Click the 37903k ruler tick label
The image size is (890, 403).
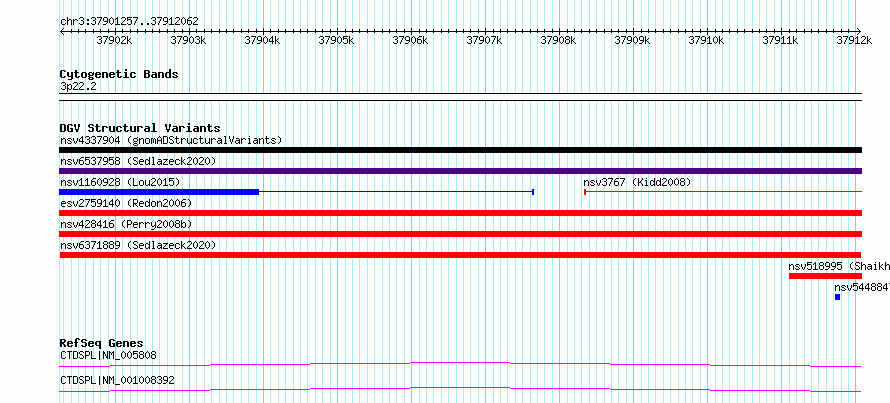pos(189,40)
